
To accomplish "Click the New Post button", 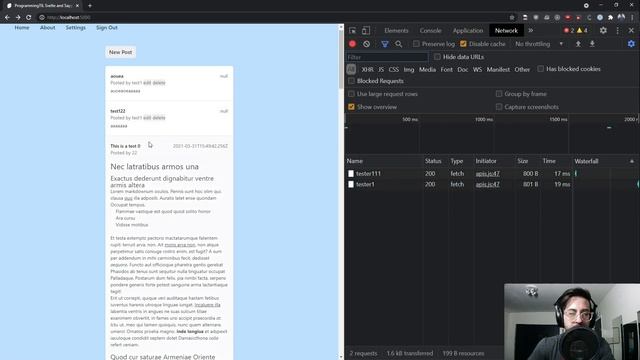I will (x=120, y=52).
